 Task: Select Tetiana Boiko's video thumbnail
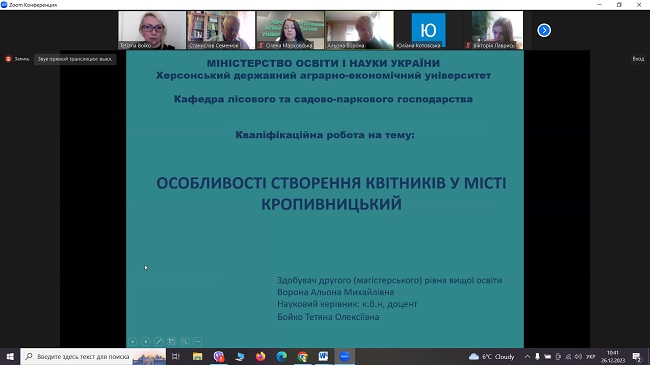[152, 30]
